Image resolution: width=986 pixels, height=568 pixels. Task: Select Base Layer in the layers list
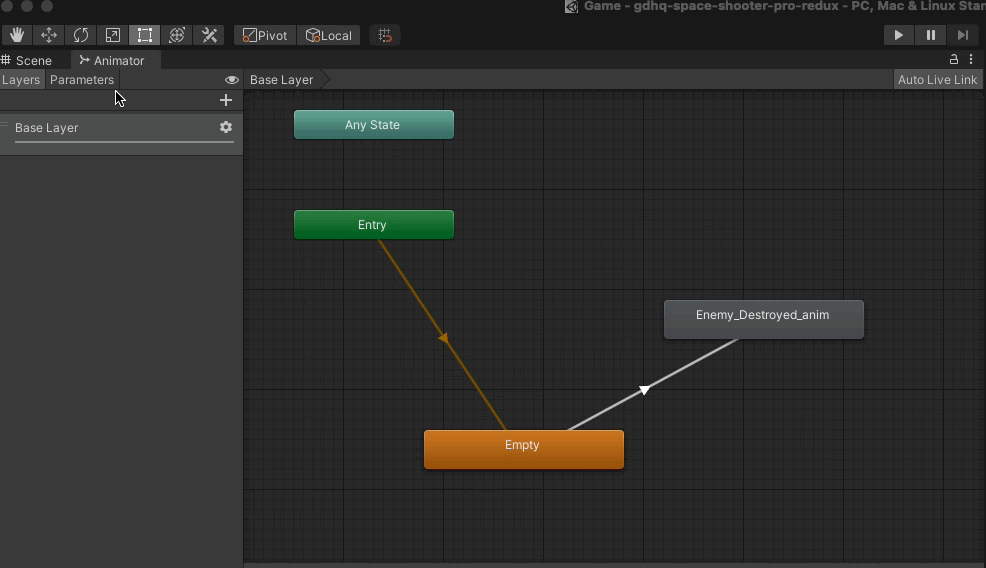pyautogui.click(x=121, y=133)
